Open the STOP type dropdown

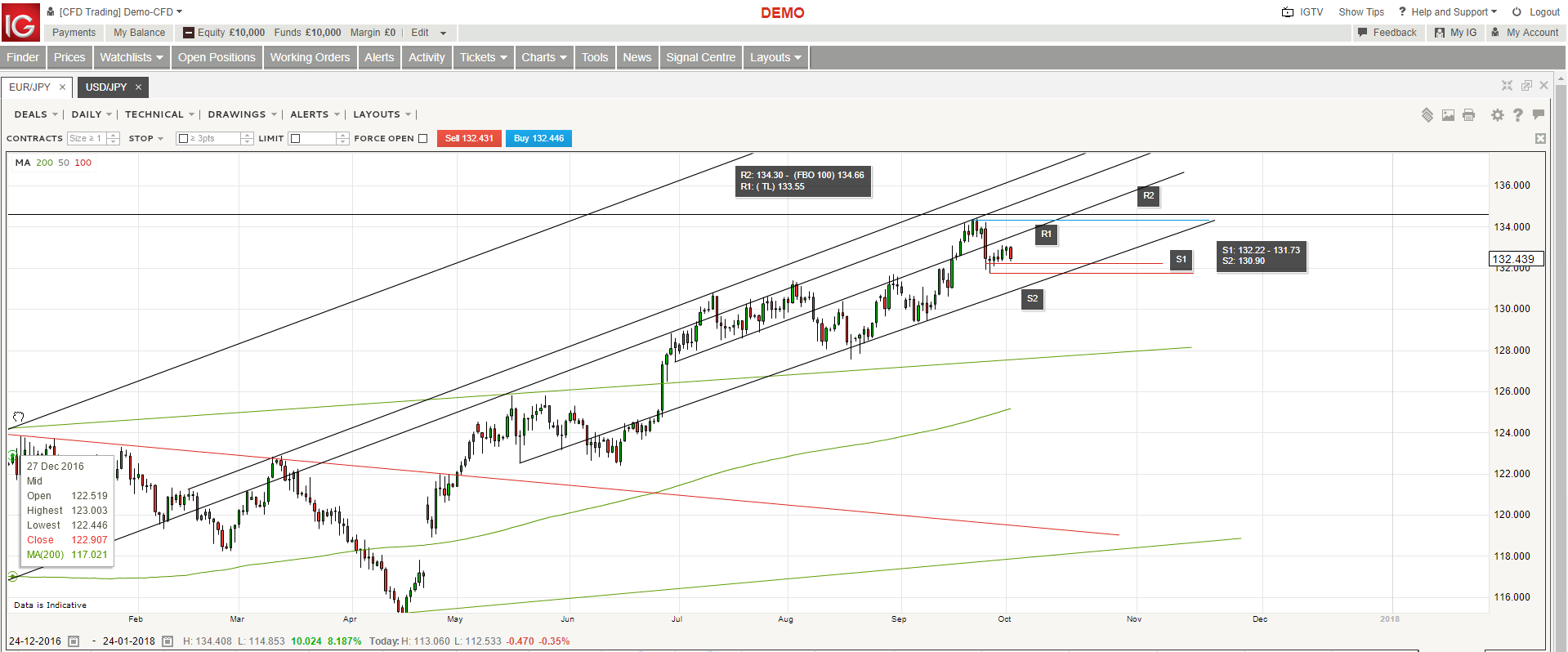point(146,139)
